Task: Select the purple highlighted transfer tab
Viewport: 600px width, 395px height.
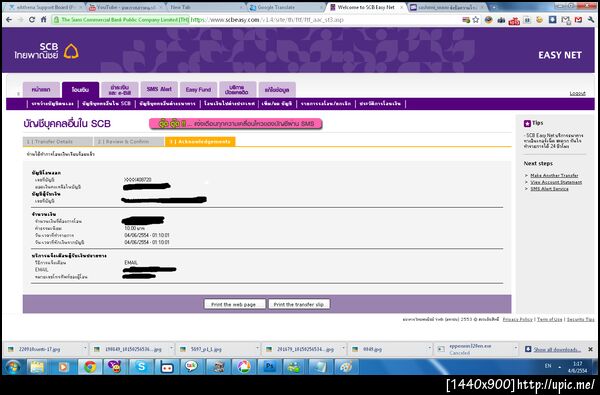Action: (80, 90)
